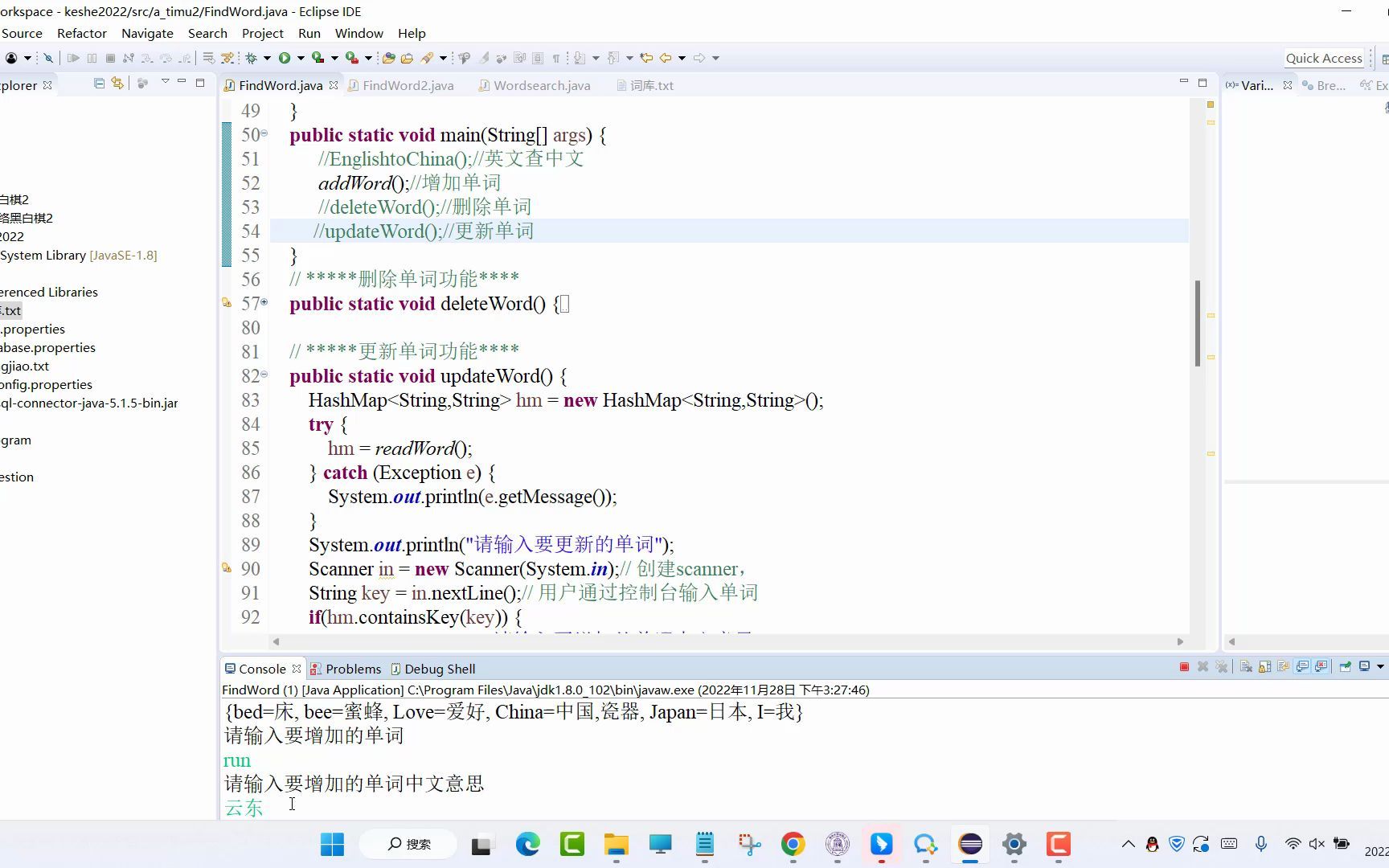Open the Window menu

coord(359,34)
